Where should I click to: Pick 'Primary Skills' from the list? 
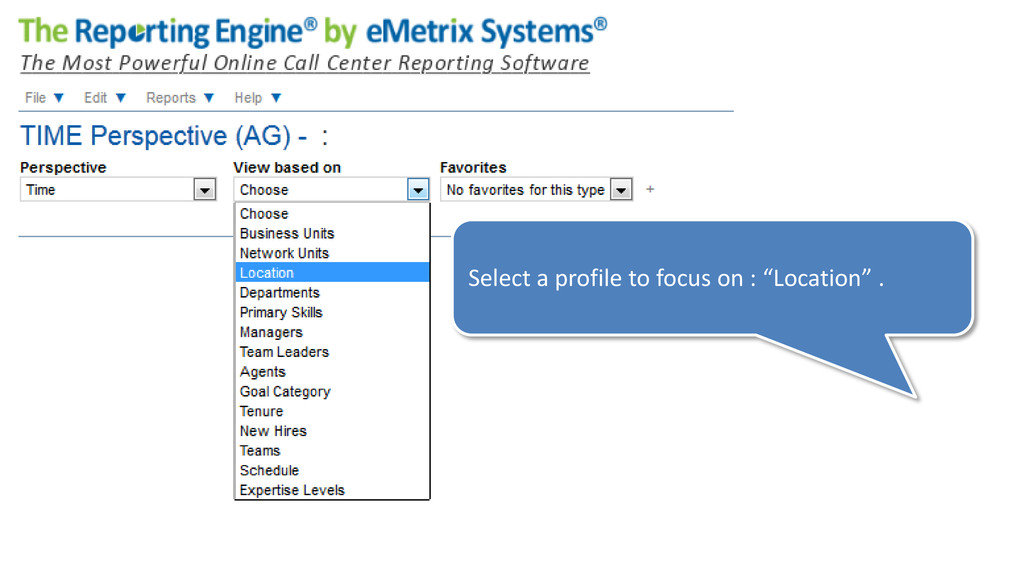click(x=332, y=312)
